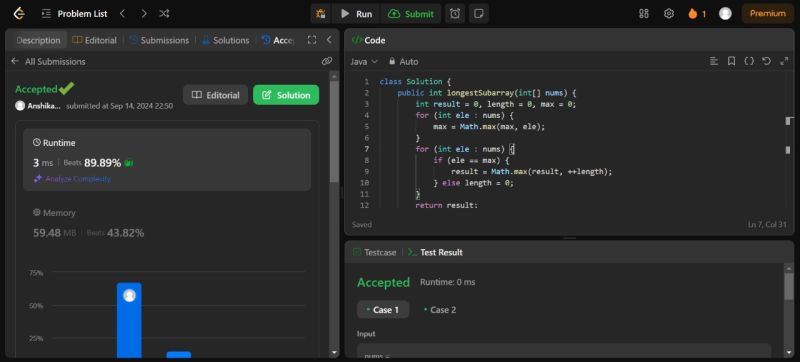800x362 pixels.
Task: Click the curly braces icon
Action: click(x=748, y=61)
